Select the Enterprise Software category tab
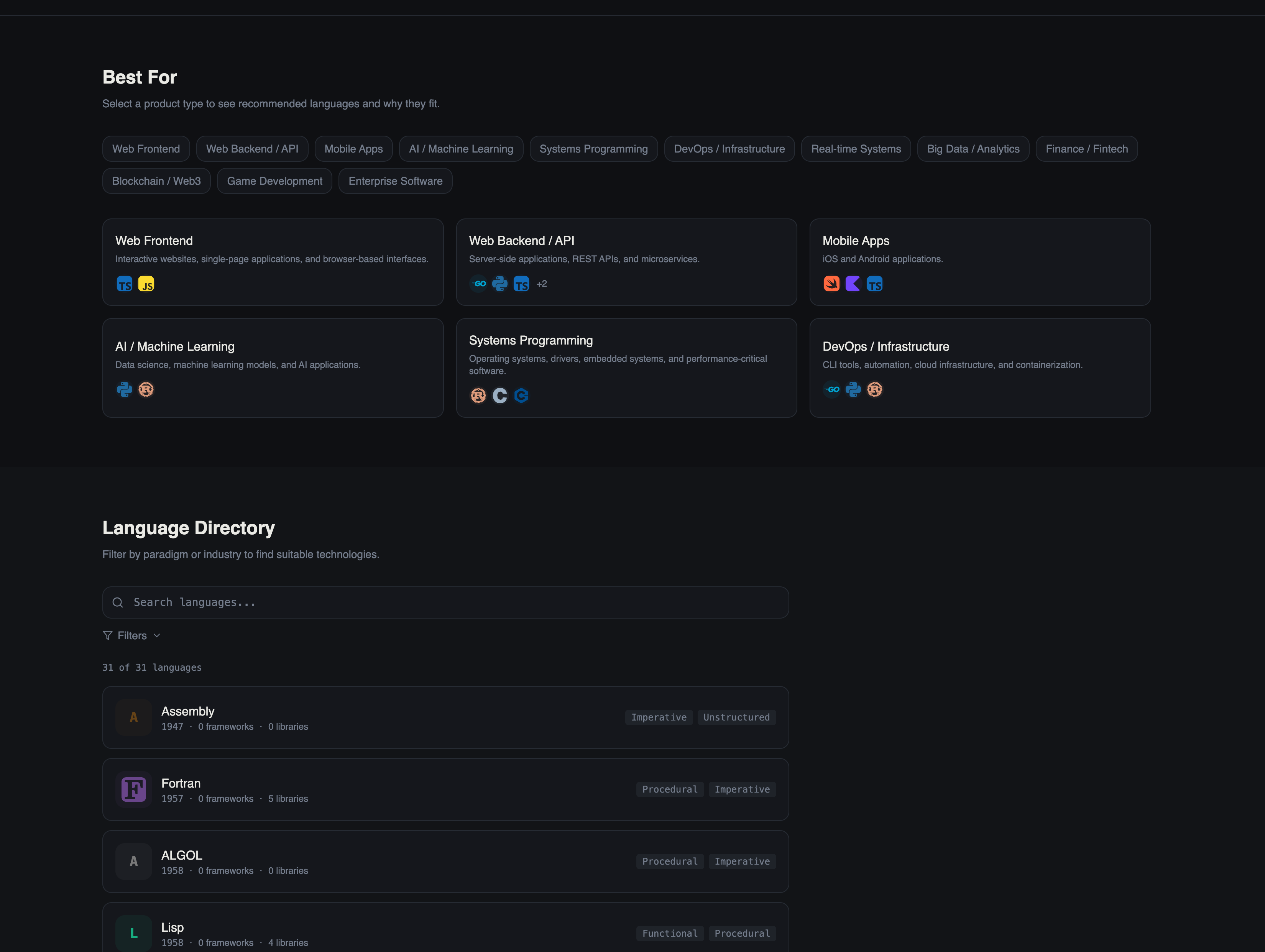The height and width of the screenshot is (952, 1265). tap(395, 181)
